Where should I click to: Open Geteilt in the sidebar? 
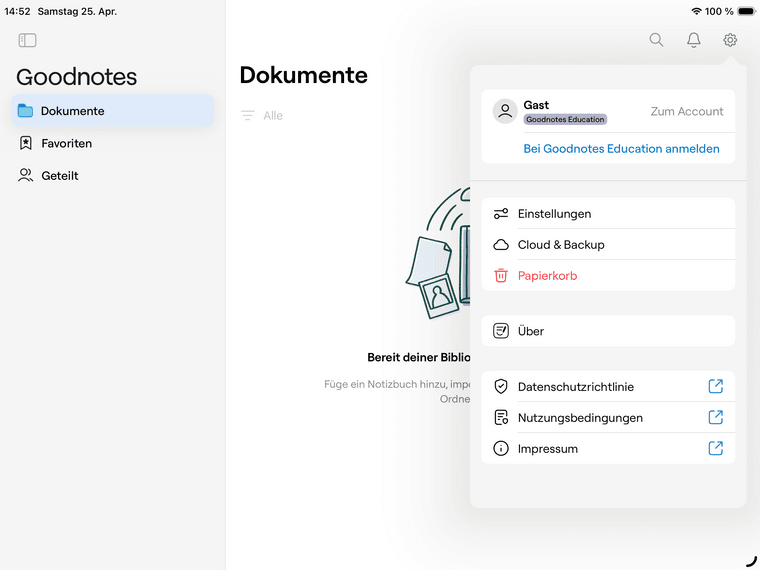(x=60, y=175)
